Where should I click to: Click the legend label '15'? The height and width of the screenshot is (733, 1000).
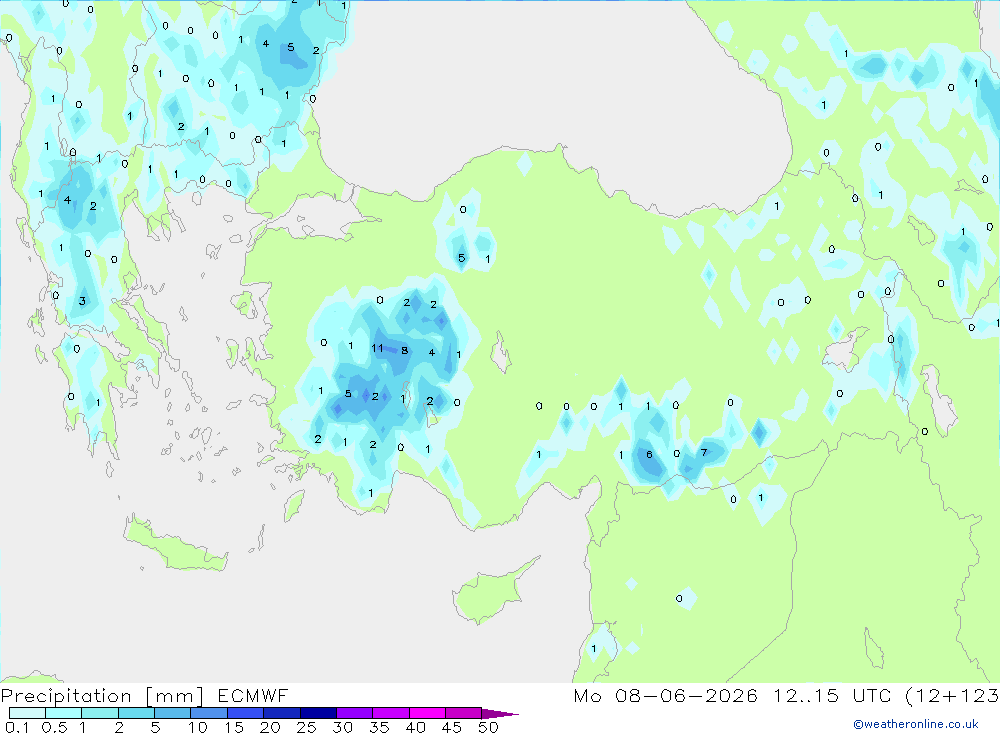point(234,727)
